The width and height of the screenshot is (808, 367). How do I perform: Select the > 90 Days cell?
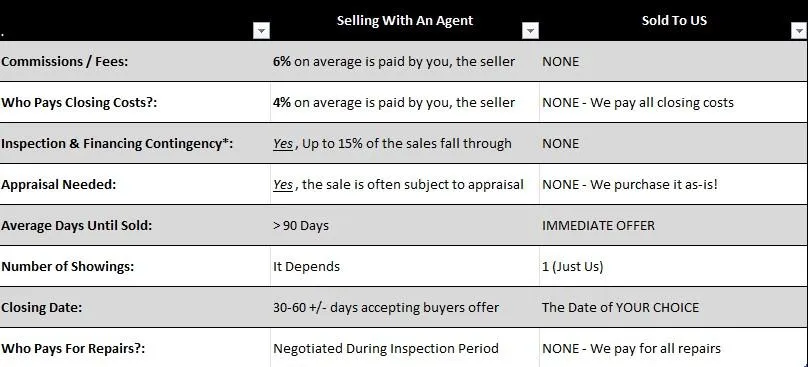(x=405, y=225)
